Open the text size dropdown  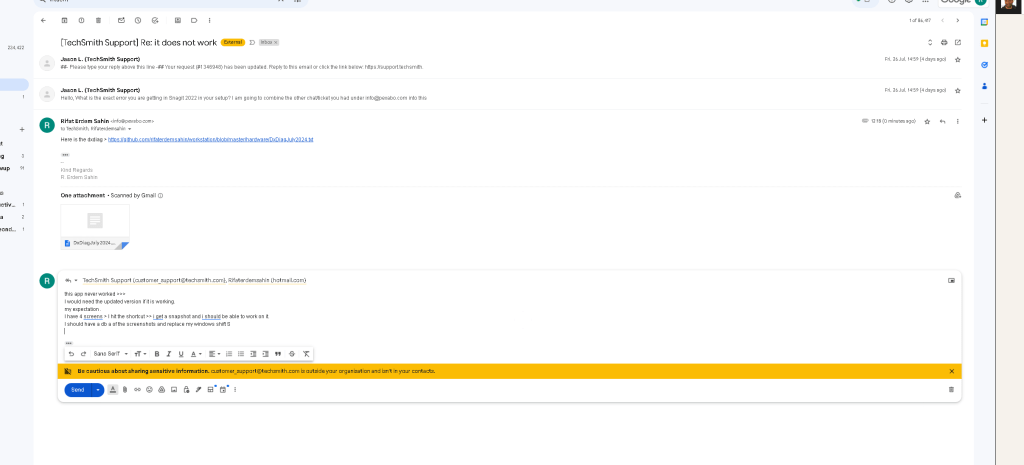(x=140, y=354)
